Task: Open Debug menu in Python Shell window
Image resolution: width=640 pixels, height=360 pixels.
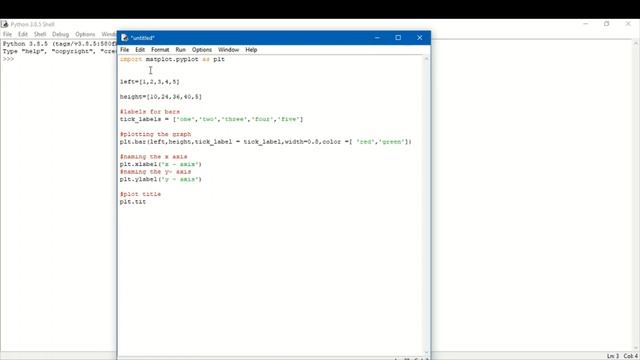Action: (x=60, y=34)
